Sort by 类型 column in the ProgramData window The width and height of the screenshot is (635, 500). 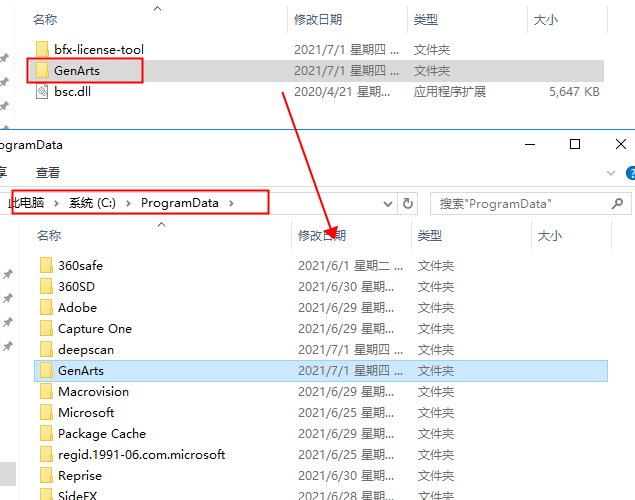click(x=430, y=235)
